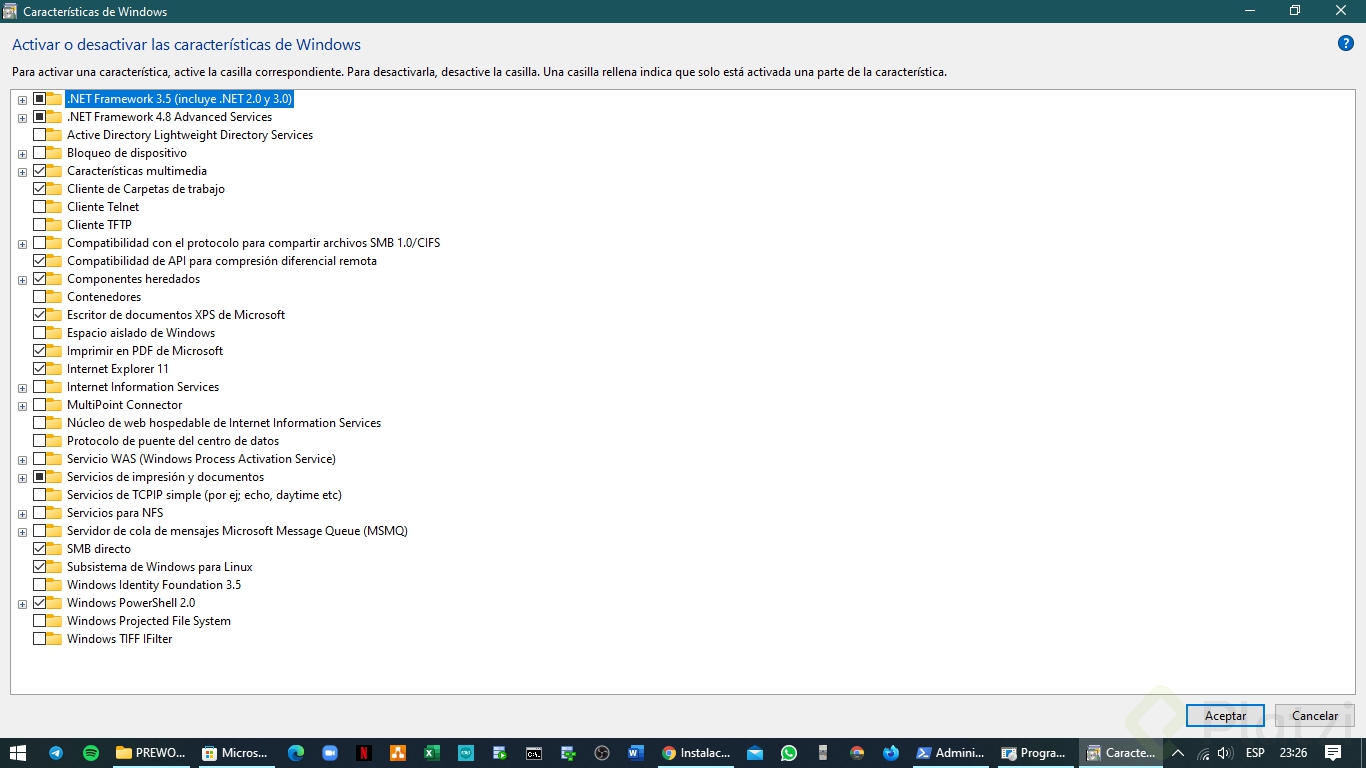Expand the Internet Information Services node
The height and width of the screenshot is (768, 1366).
pyautogui.click(x=22, y=388)
